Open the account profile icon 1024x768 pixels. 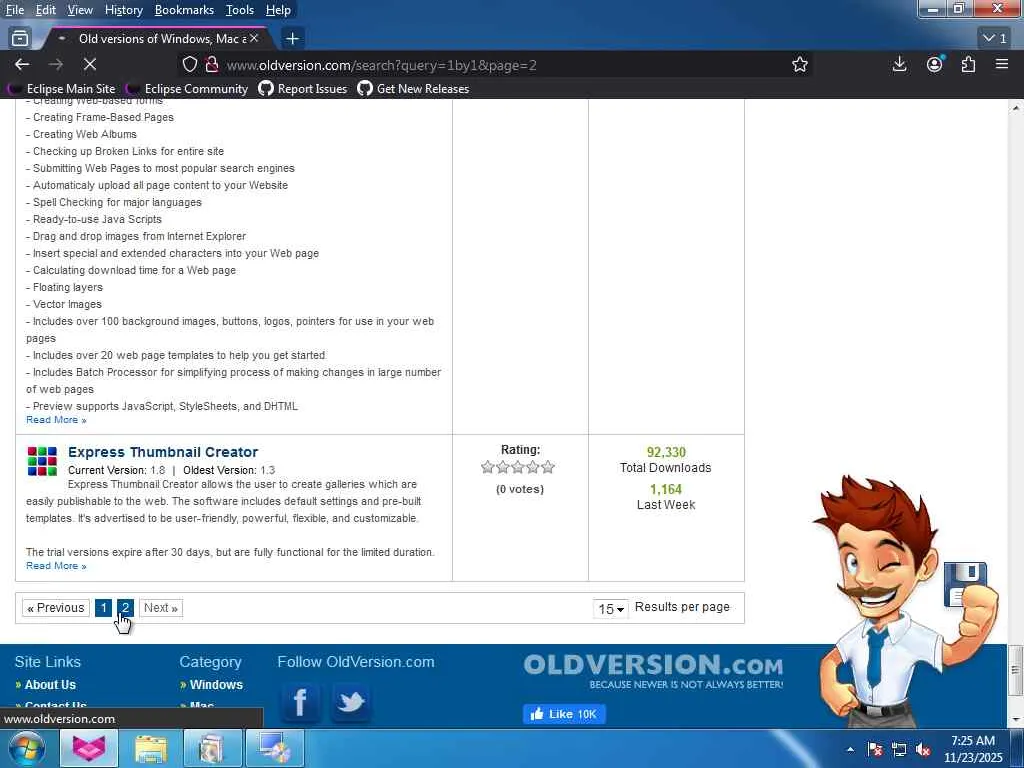point(935,64)
